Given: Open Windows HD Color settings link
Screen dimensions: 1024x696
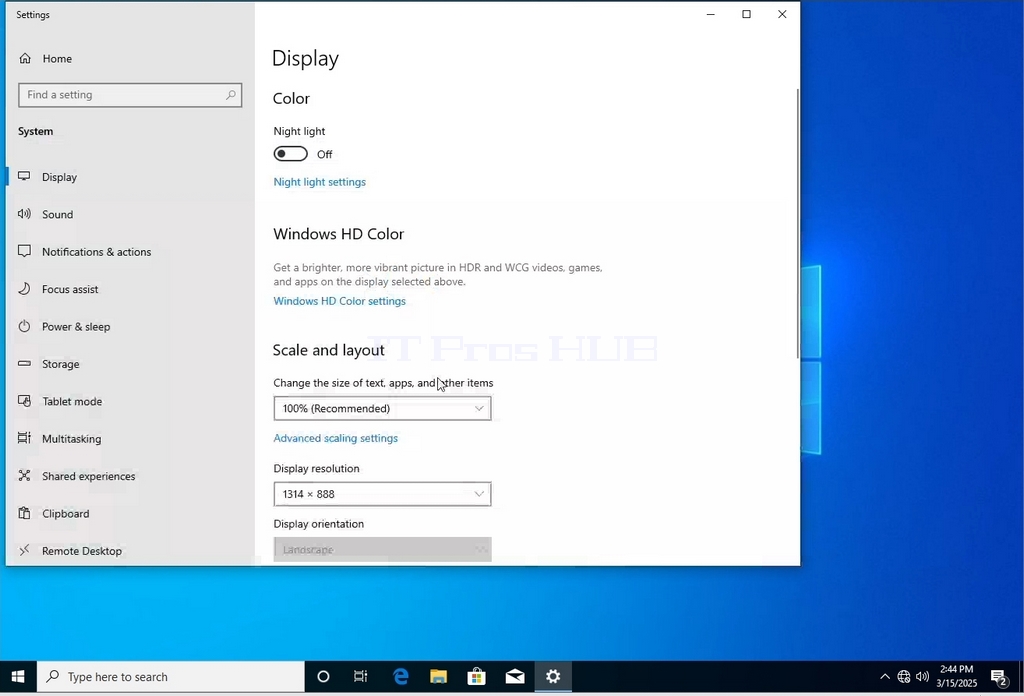Looking at the screenshot, I should [x=340, y=301].
